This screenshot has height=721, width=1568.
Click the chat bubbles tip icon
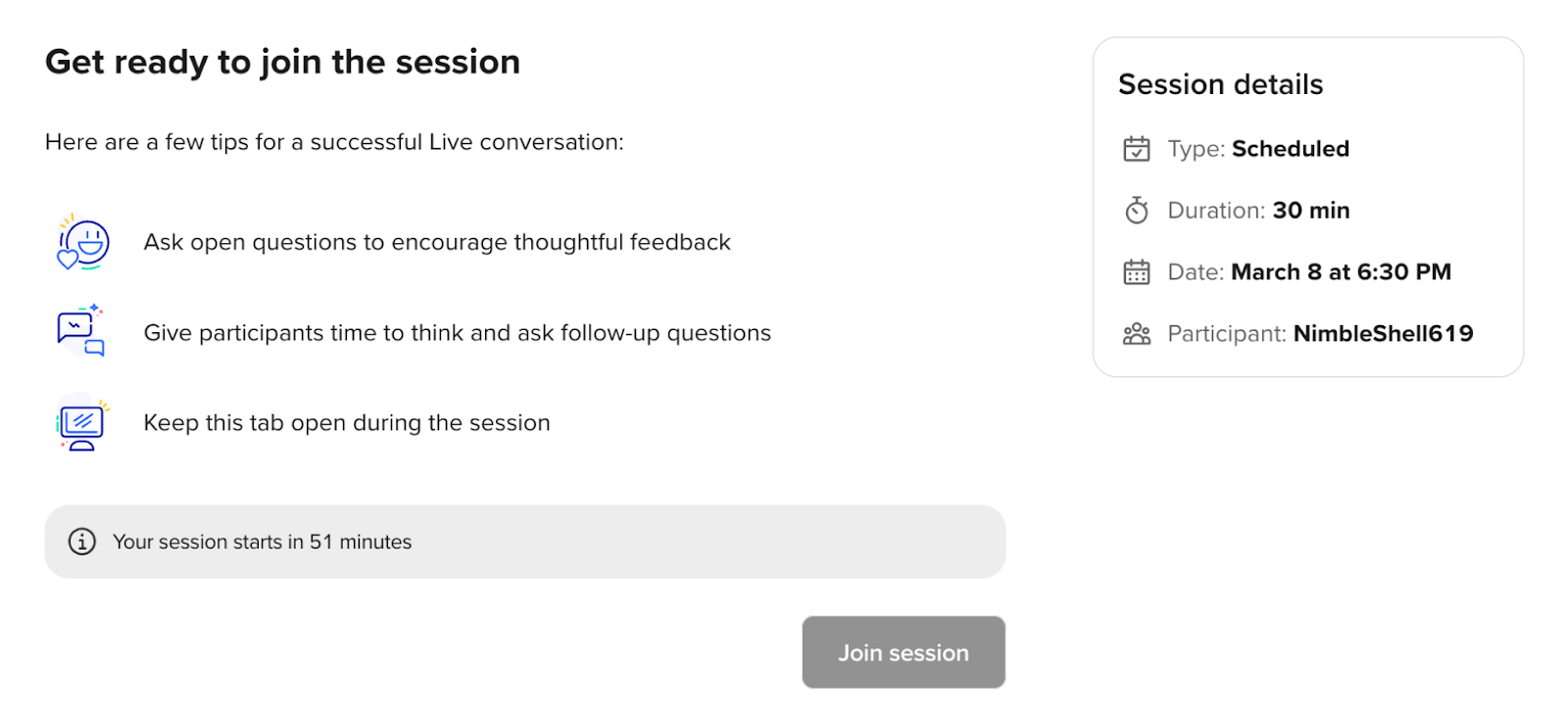(81, 331)
